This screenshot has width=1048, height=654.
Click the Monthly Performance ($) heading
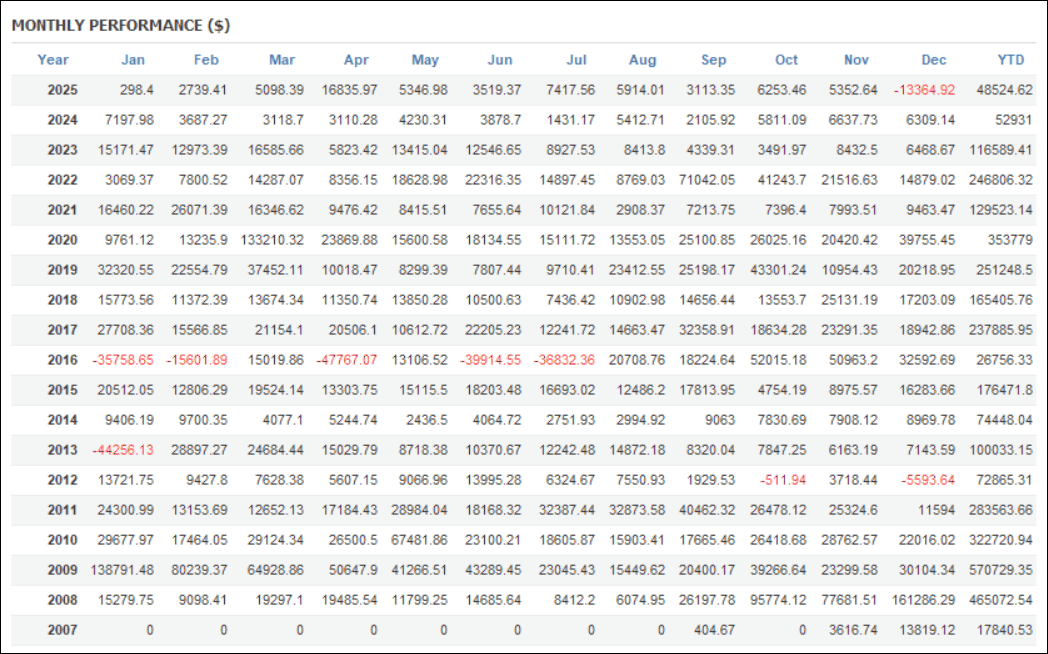point(121,25)
